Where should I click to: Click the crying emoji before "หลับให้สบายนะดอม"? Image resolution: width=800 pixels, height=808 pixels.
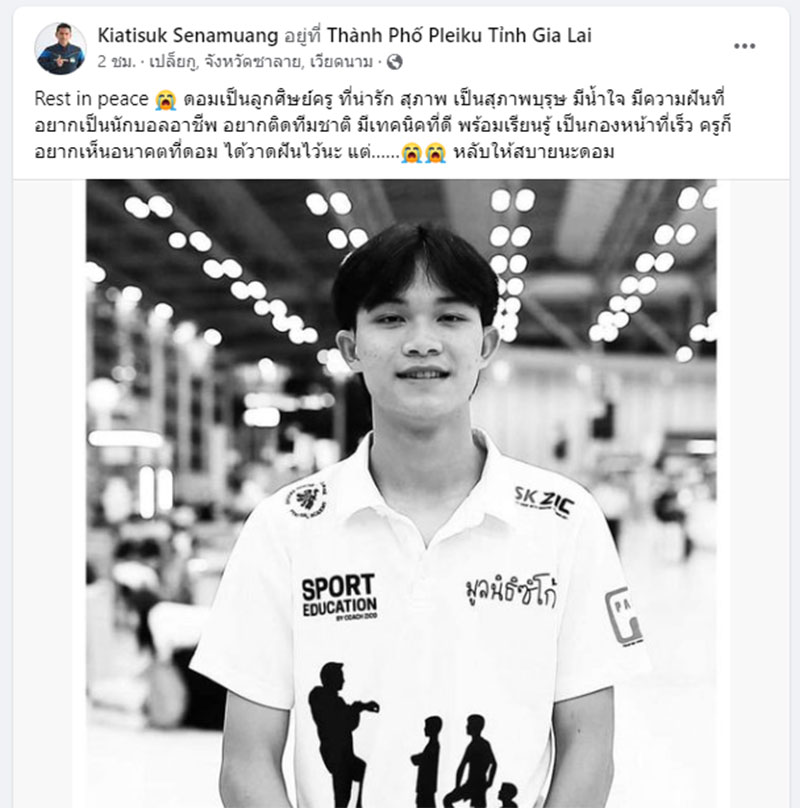coord(435,153)
